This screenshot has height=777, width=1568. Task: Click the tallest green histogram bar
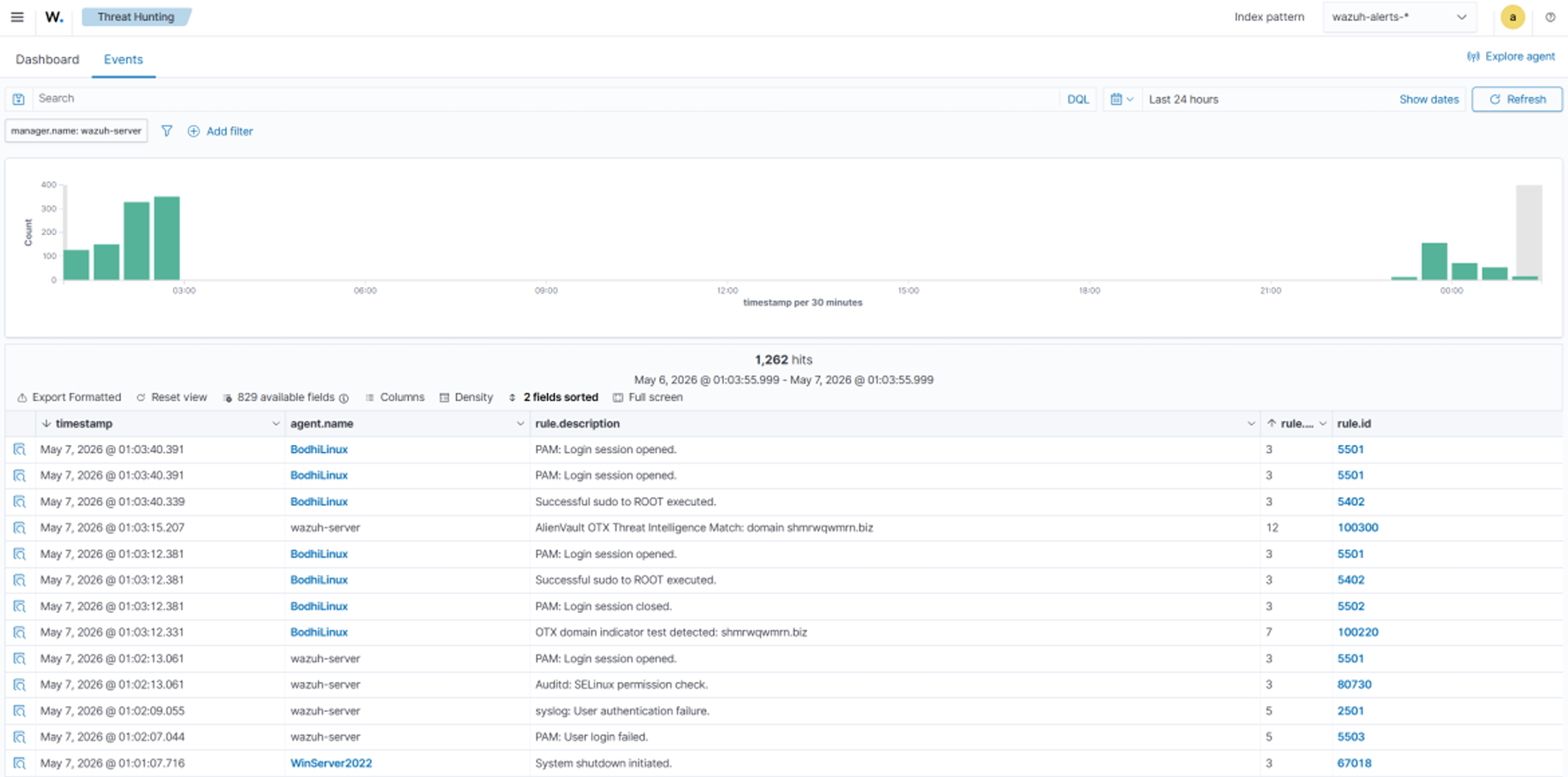[167, 238]
